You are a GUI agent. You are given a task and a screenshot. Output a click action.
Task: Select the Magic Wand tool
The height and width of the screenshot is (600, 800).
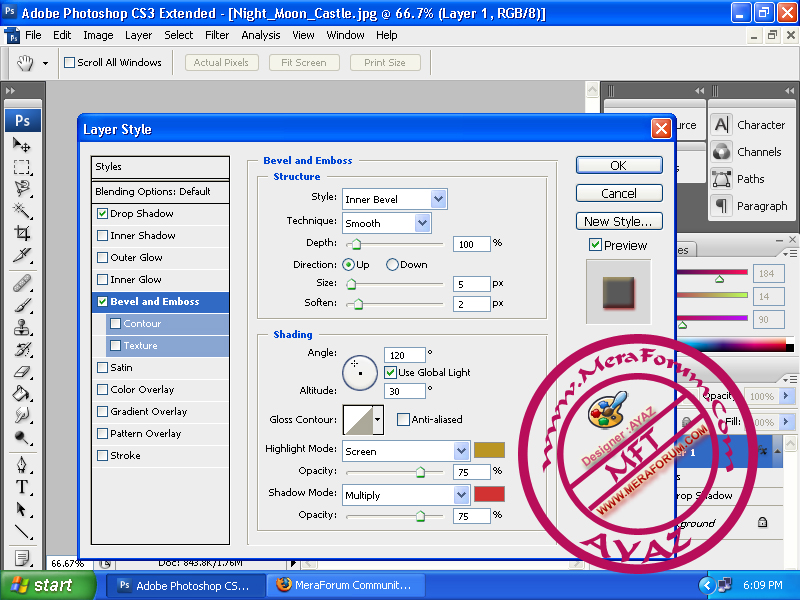pos(21,211)
